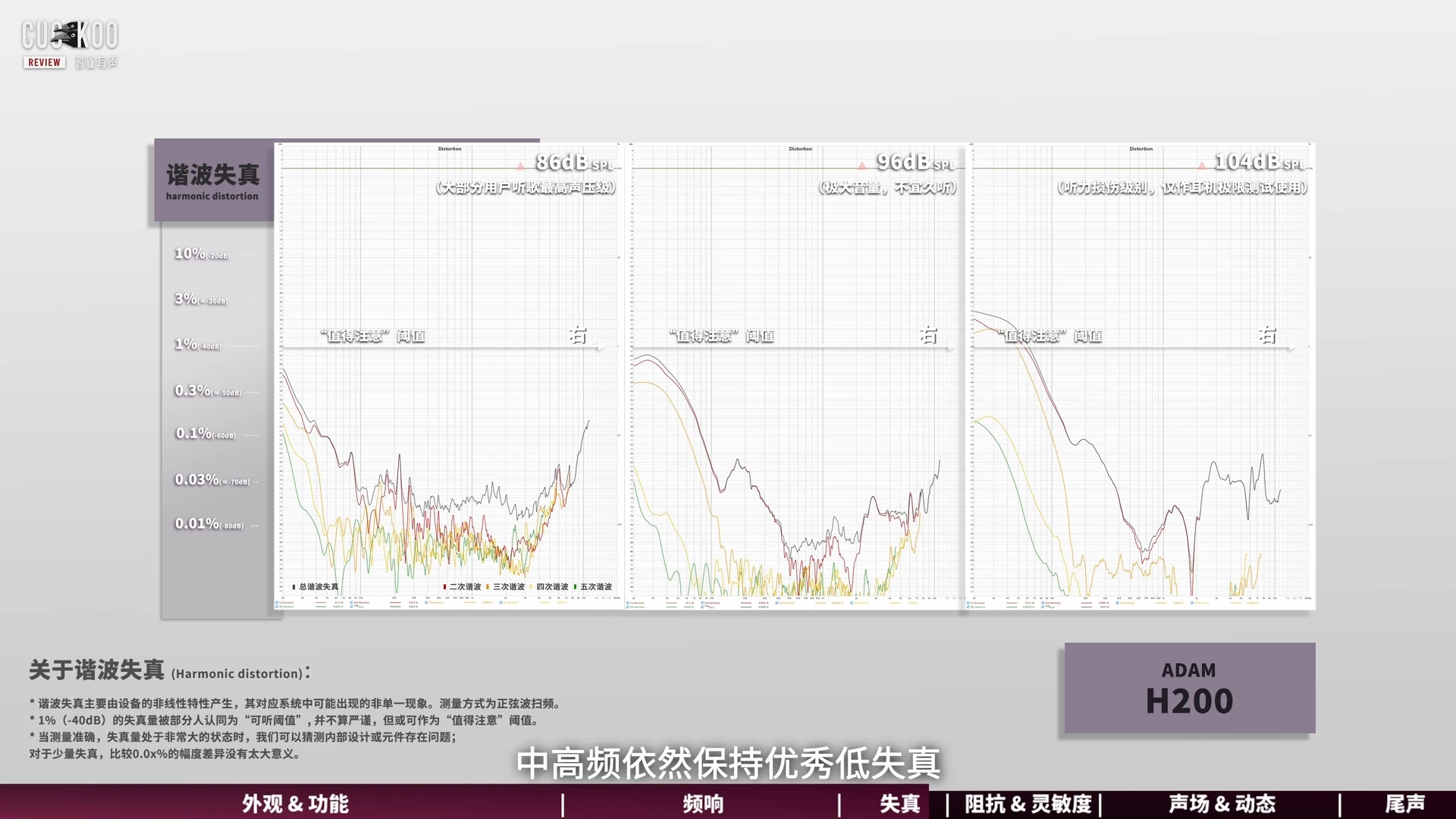Click the CUCKOO logo icon

[x=70, y=34]
